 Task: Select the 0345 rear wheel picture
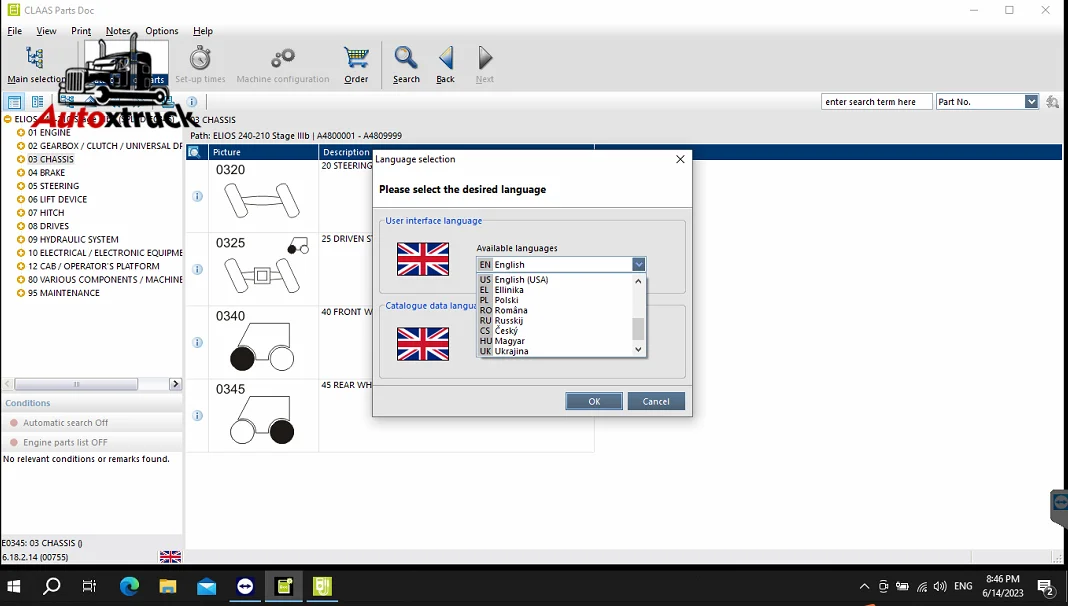tap(263, 415)
